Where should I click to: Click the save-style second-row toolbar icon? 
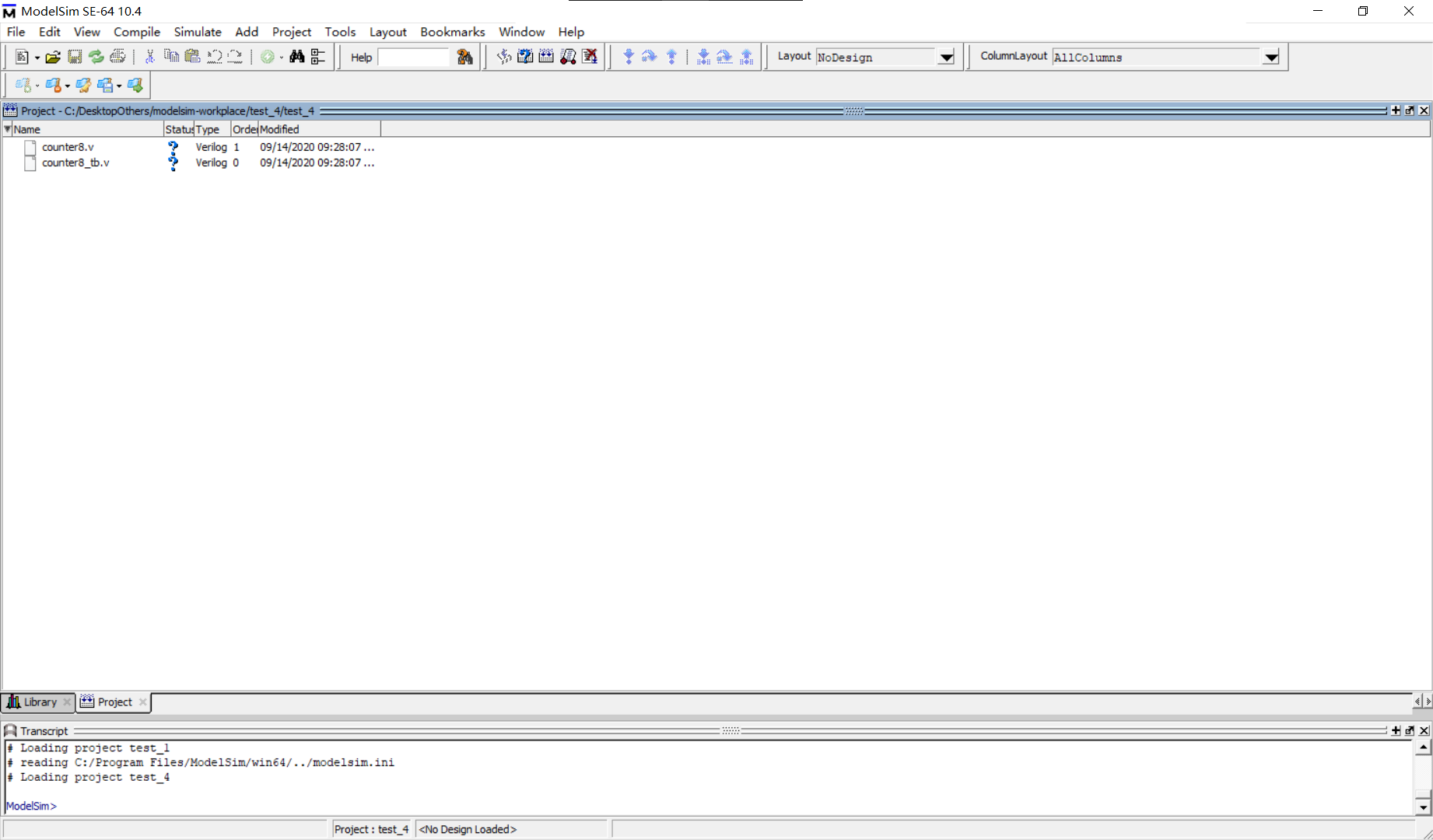pos(105,86)
